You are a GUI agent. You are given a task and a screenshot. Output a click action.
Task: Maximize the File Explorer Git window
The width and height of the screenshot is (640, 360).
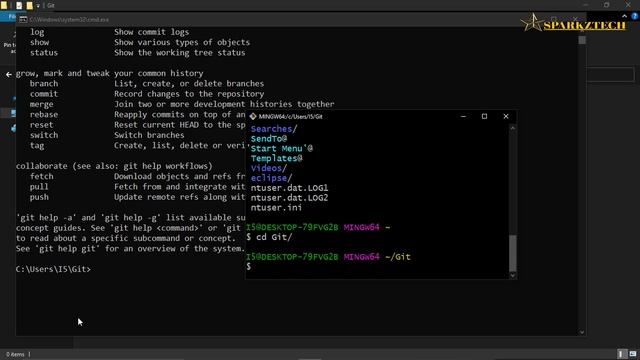607,5
